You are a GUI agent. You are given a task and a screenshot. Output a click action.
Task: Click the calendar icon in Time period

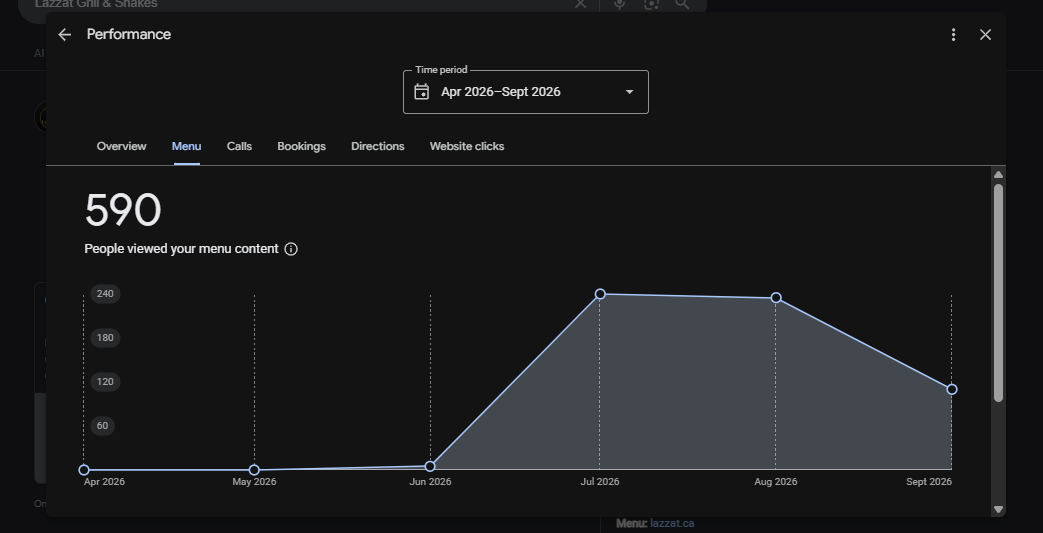422,92
